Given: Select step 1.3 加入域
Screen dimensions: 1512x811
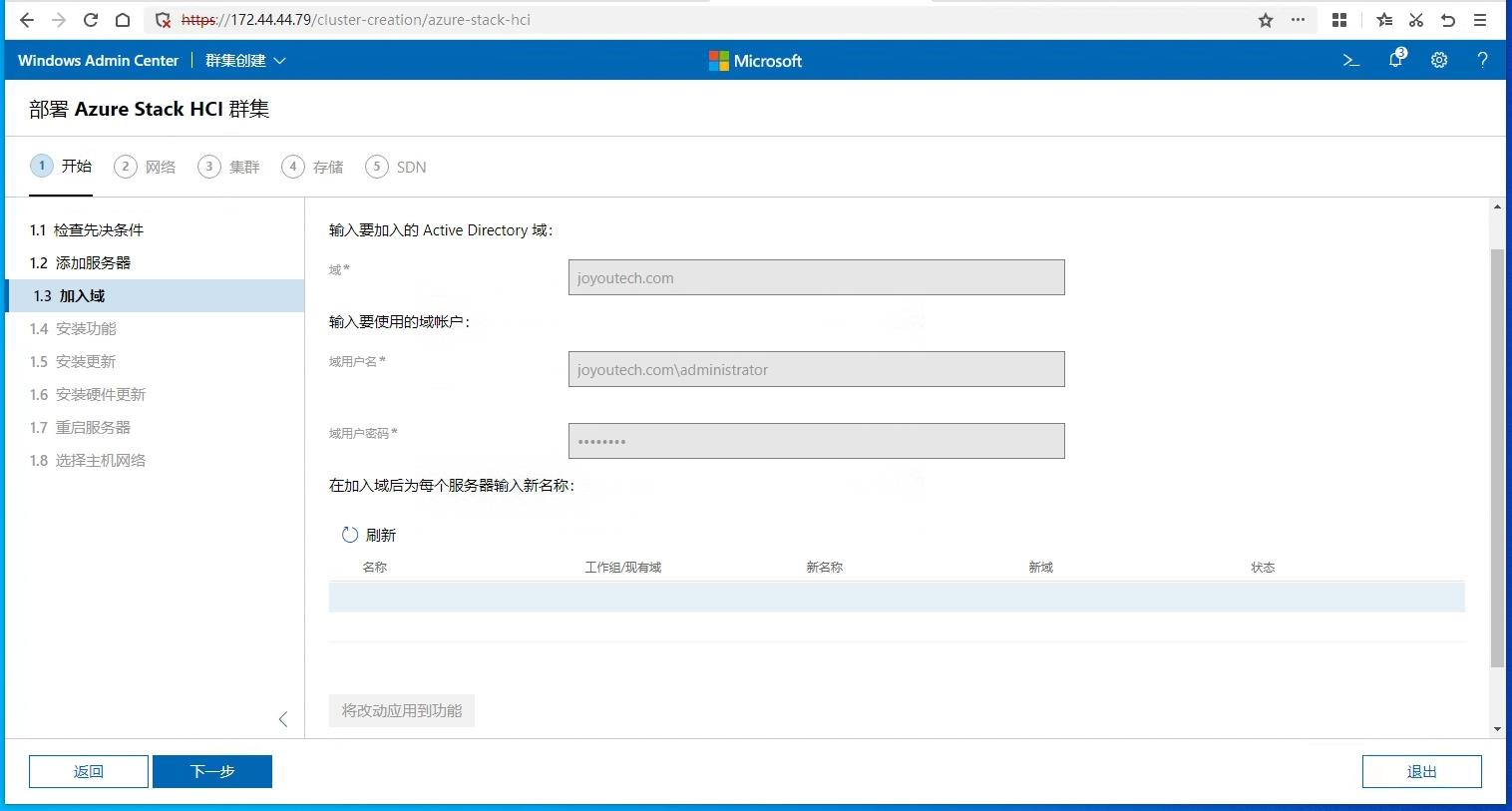Looking at the screenshot, I should coord(155,296).
